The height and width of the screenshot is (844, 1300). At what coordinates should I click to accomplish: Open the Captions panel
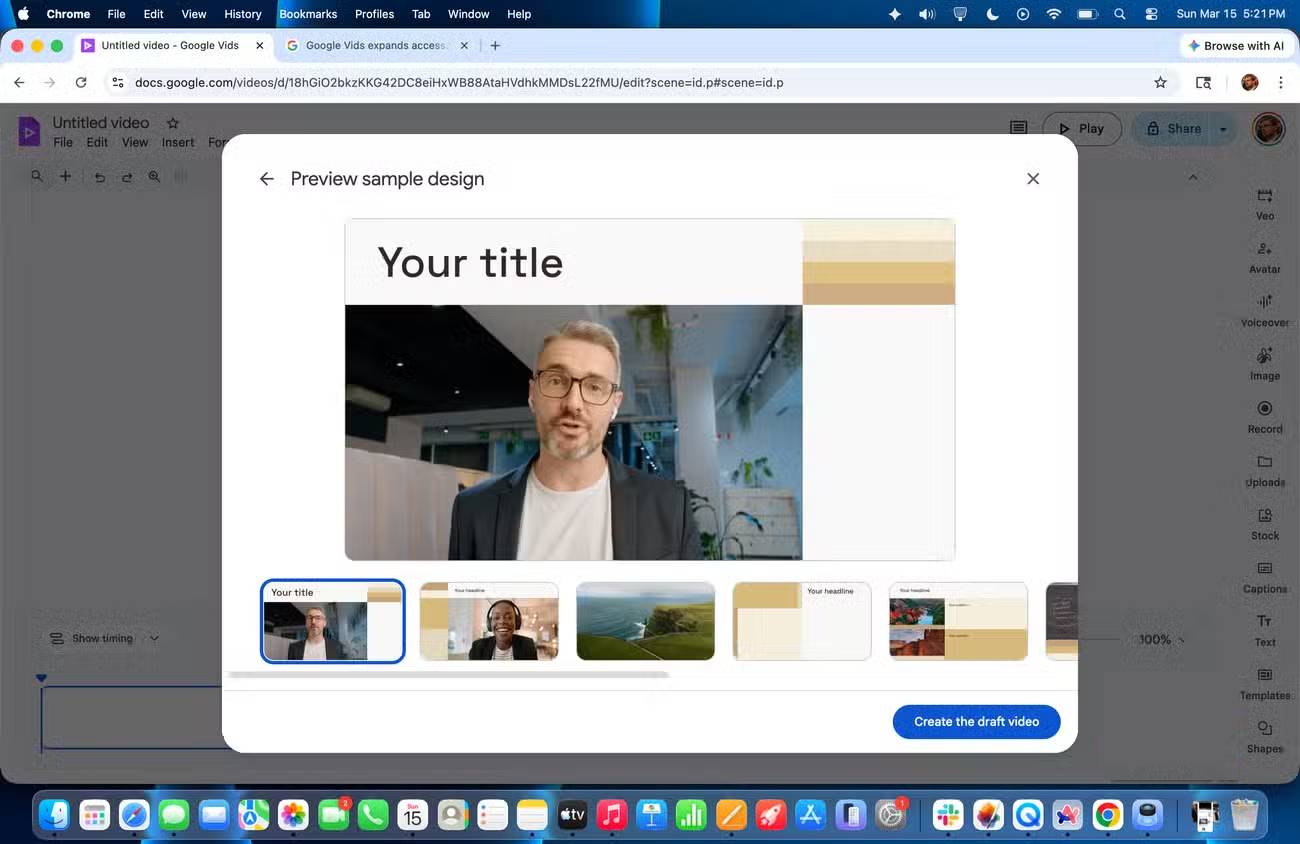coord(1264,576)
